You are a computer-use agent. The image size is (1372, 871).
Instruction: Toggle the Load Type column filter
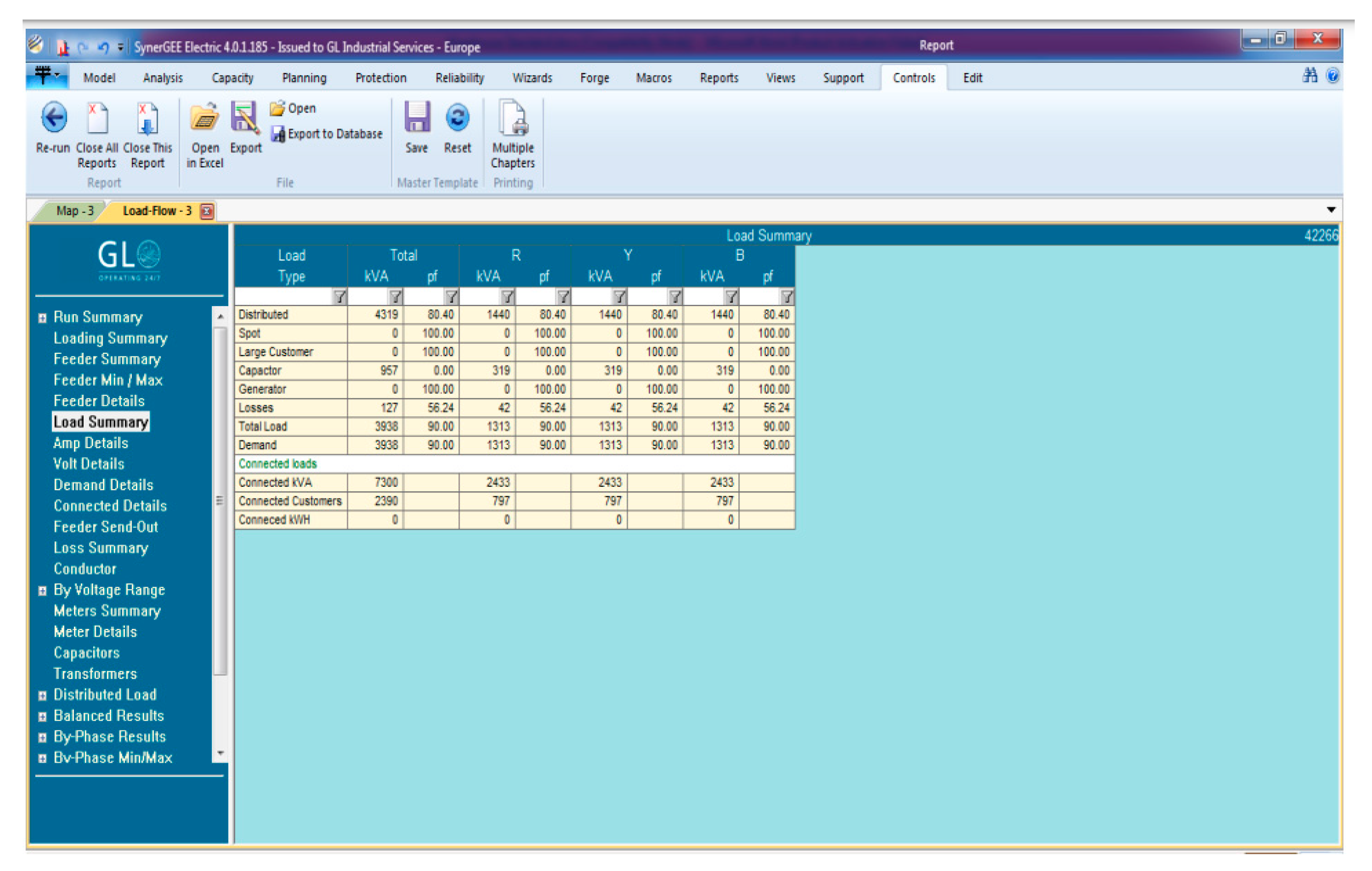tap(339, 296)
